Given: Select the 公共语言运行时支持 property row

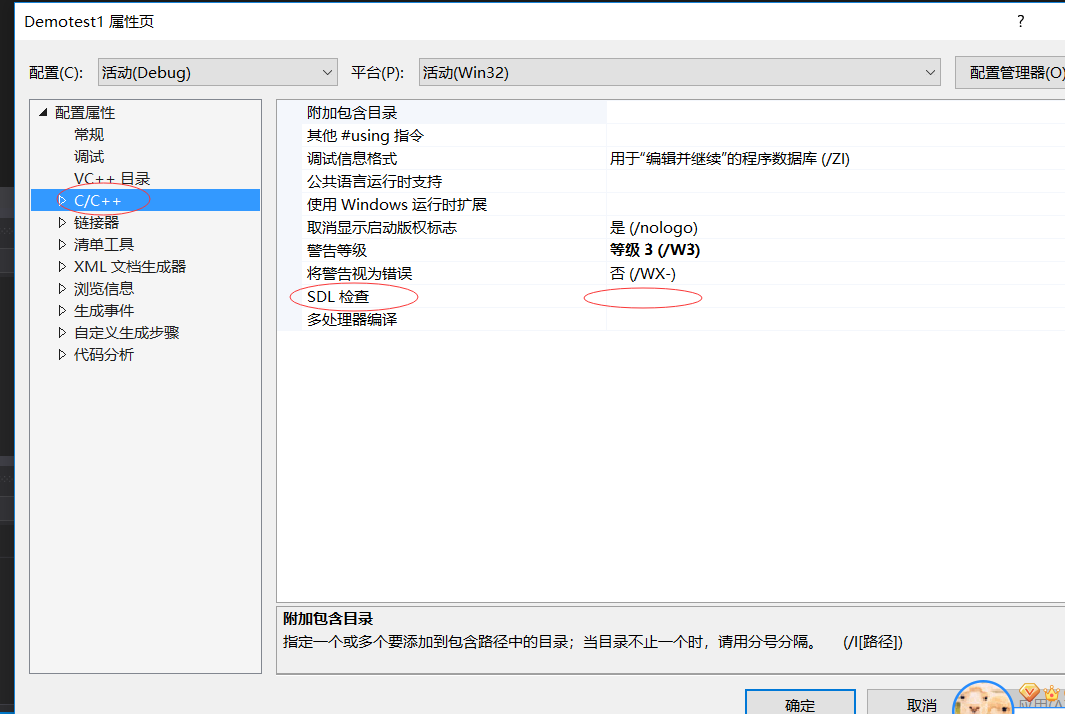Looking at the screenshot, I should pyautogui.click(x=454, y=181).
